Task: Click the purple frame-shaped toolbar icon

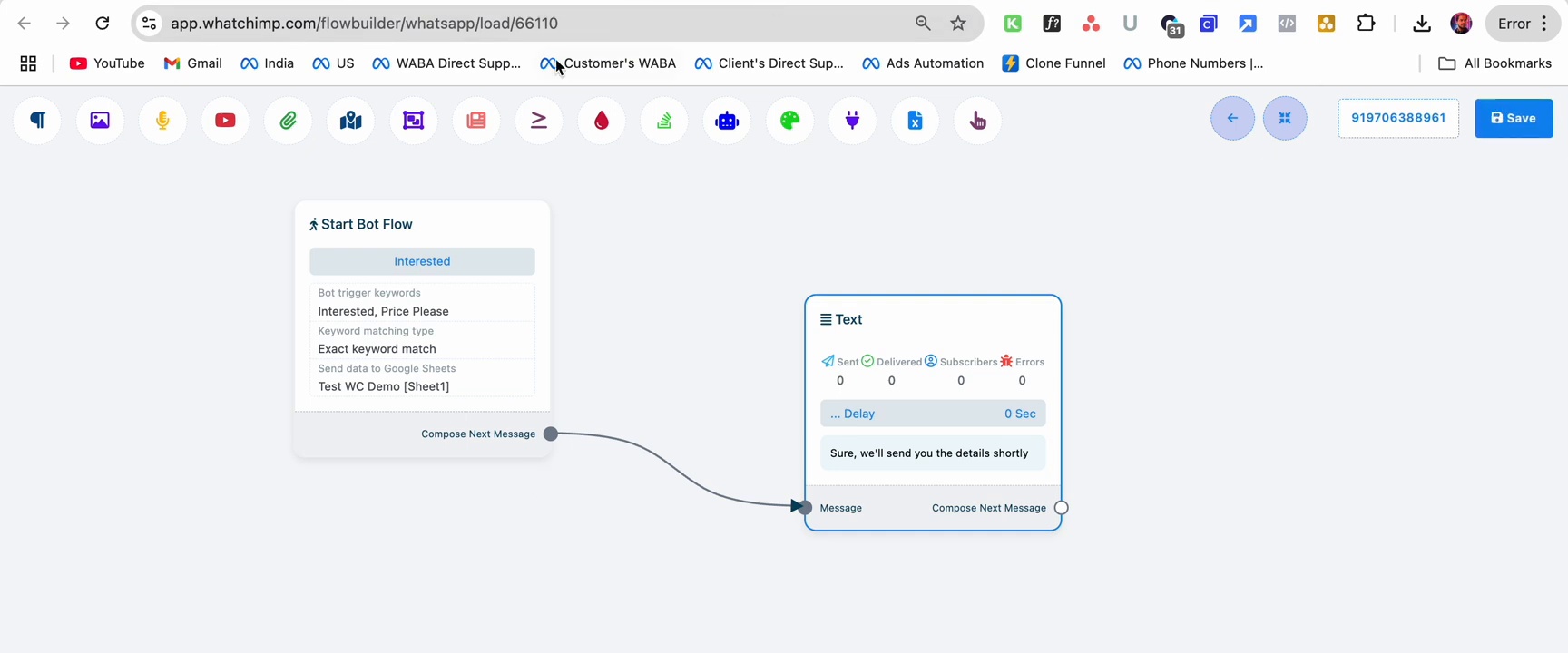Action: tap(414, 121)
